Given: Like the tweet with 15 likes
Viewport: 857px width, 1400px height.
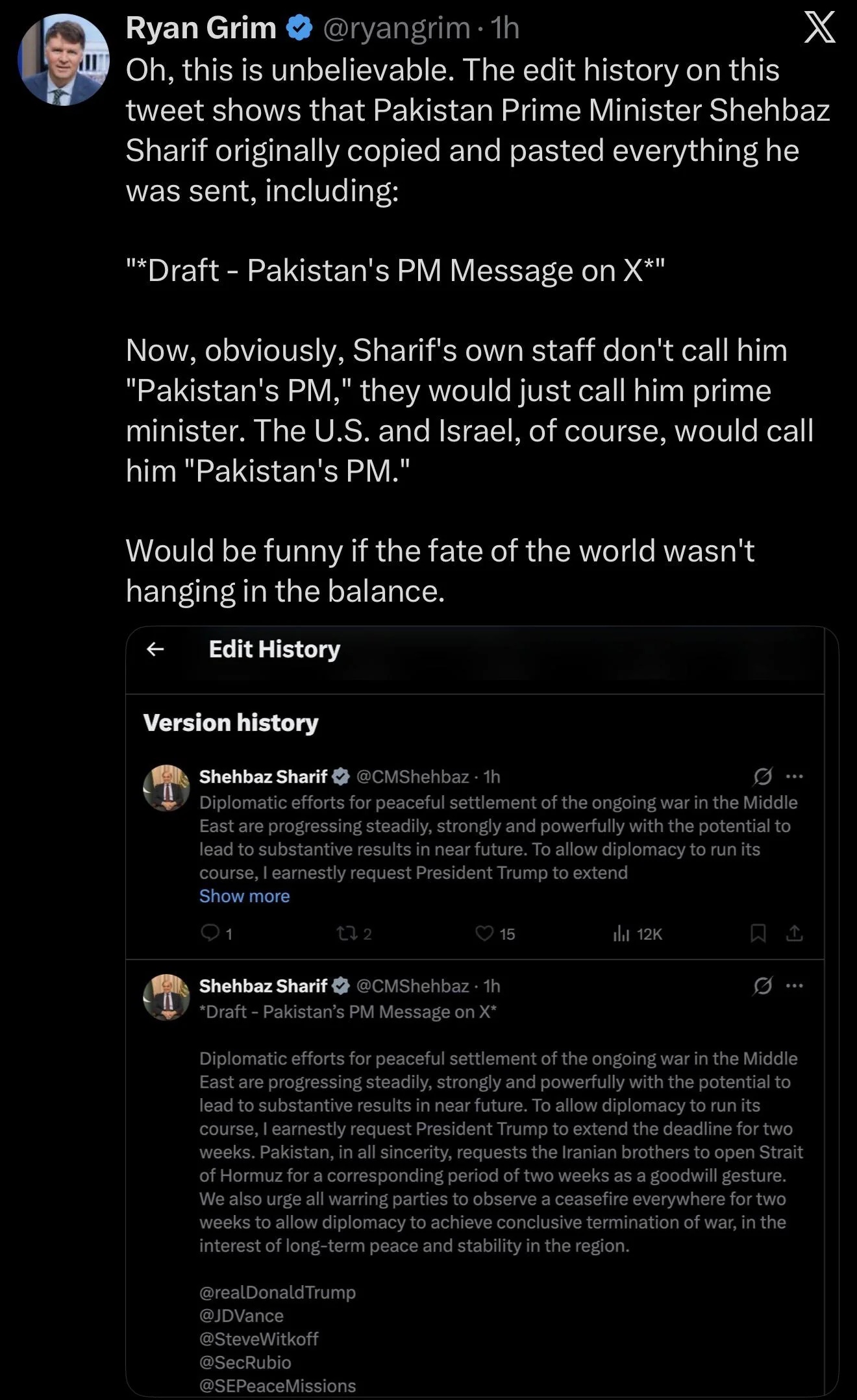Looking at the screenshot, I should (485, 933).
